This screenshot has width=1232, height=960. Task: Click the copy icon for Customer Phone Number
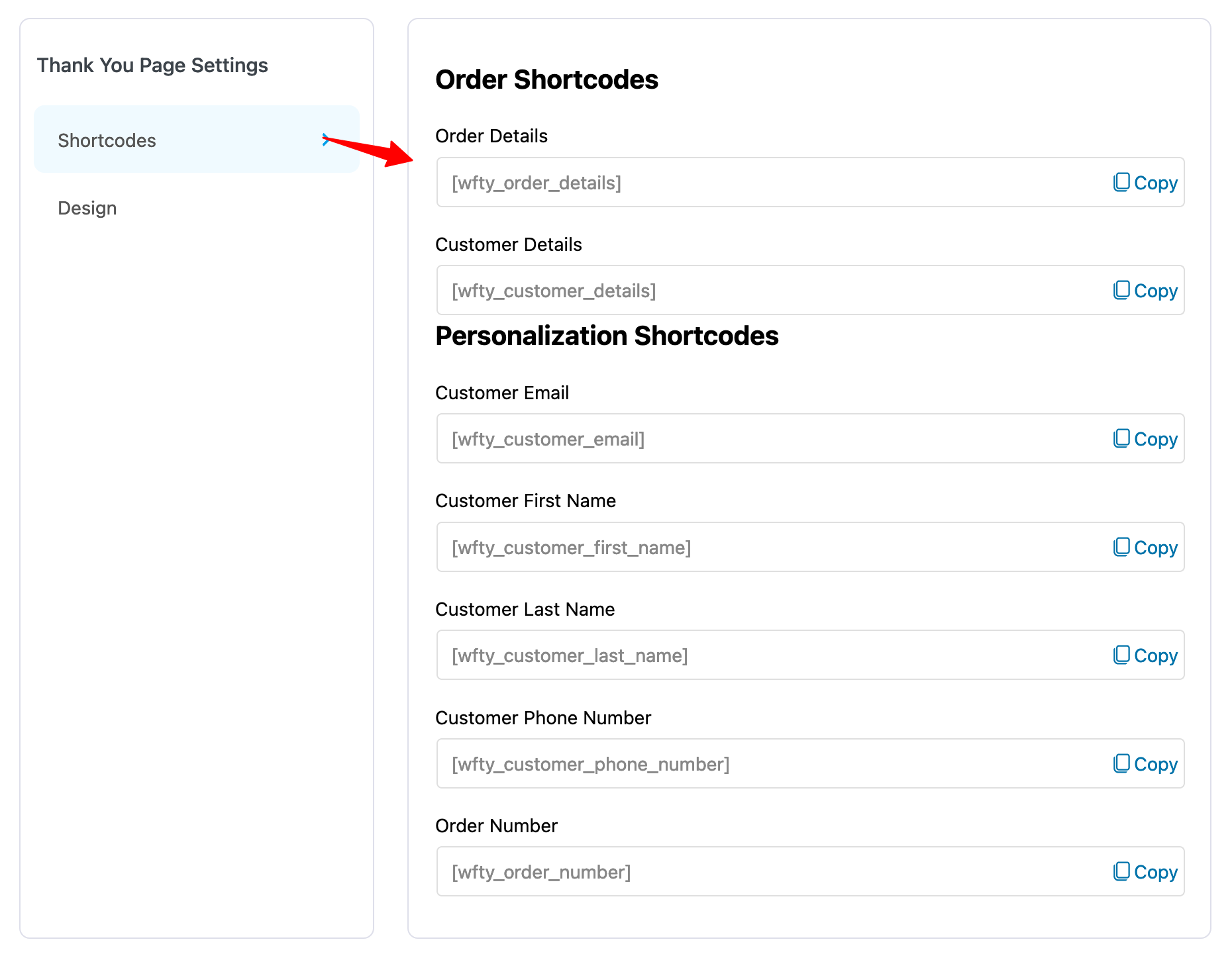1122,763
